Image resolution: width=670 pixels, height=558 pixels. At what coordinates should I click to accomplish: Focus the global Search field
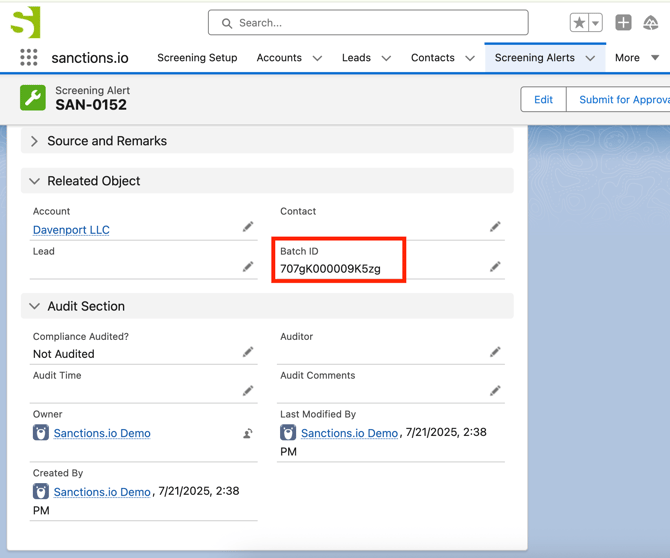pyautogui.click(x=368, y=23)
